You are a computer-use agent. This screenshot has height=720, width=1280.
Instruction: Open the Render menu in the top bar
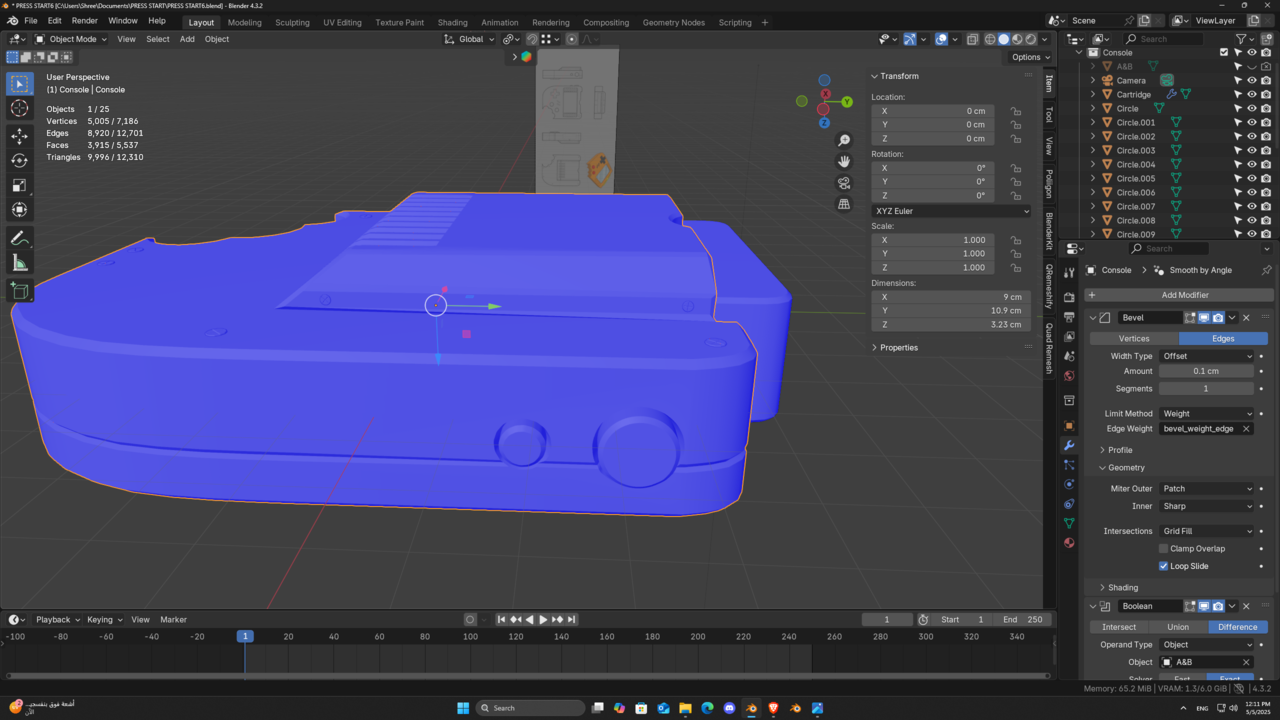click(84, 20)
